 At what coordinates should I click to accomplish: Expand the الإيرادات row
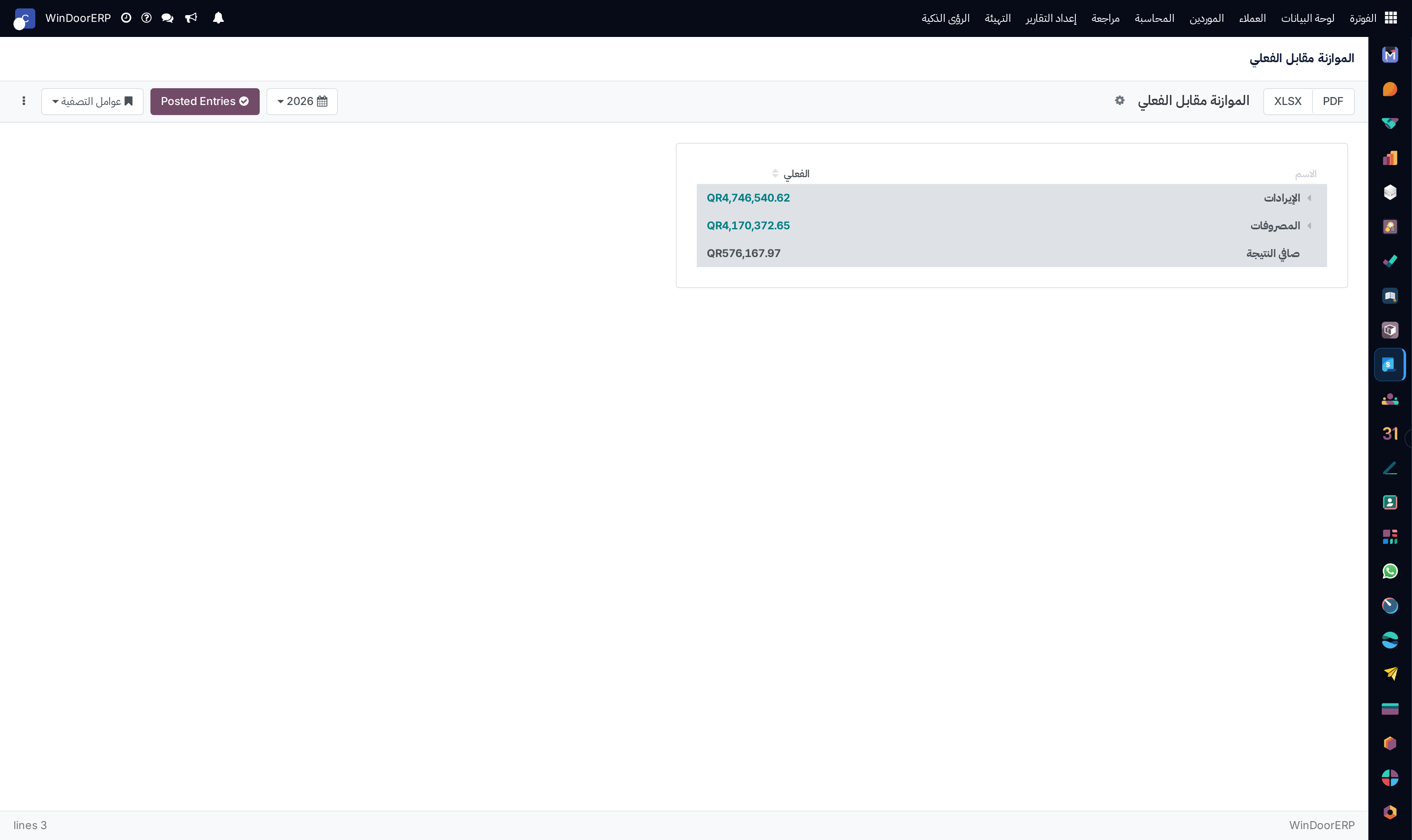click(1309, 198)
